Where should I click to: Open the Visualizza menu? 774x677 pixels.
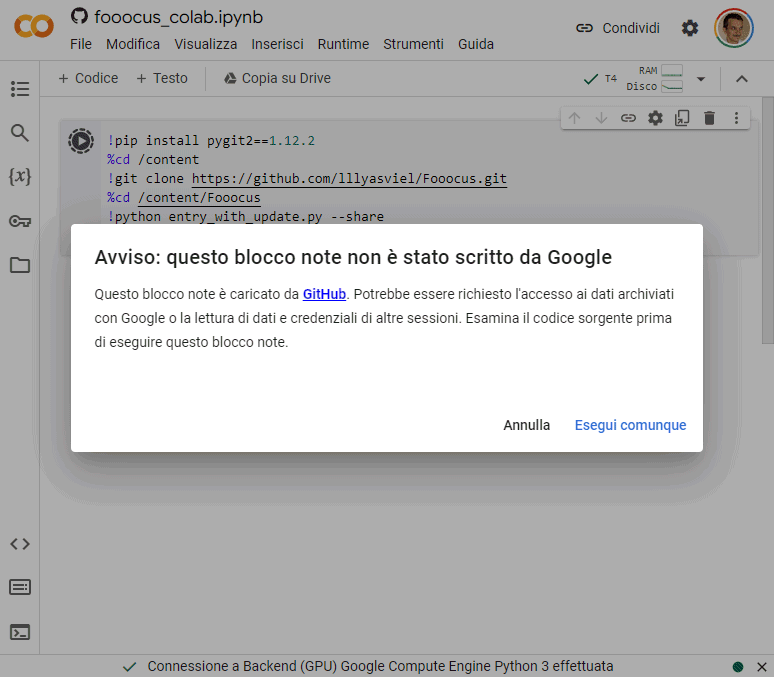click(x=205, y=44)
